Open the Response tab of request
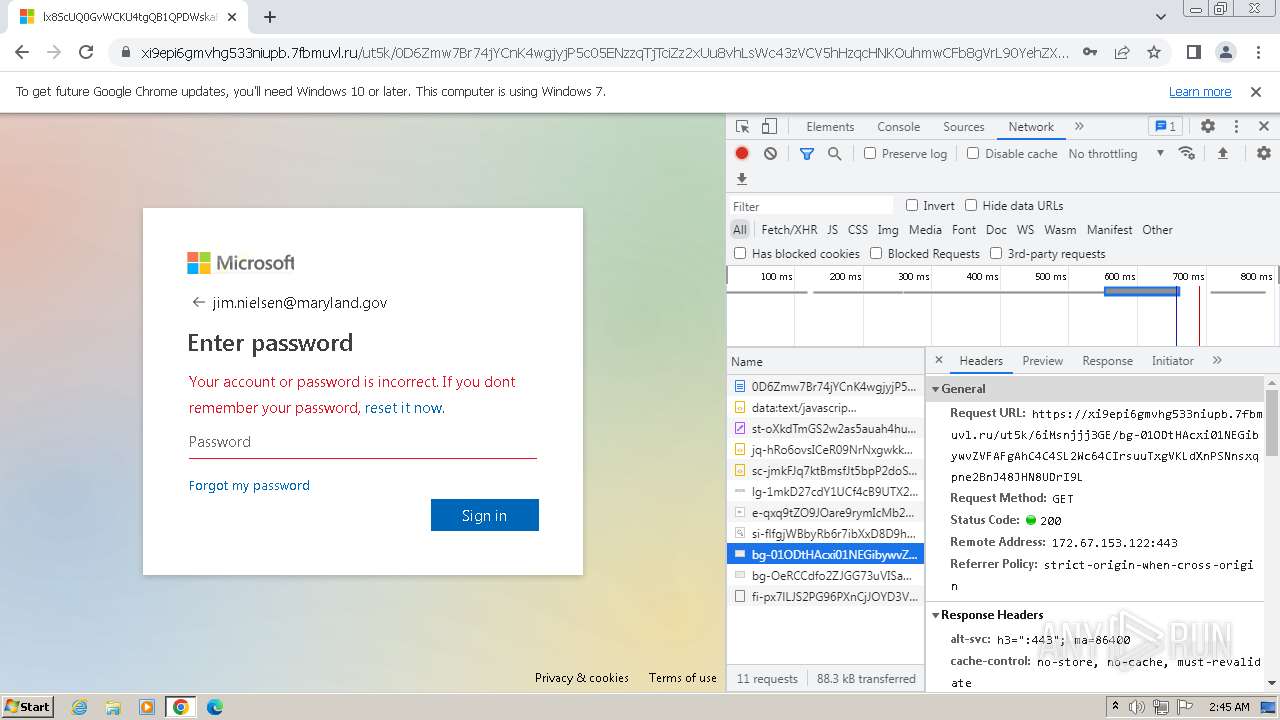 (1107, 360)
